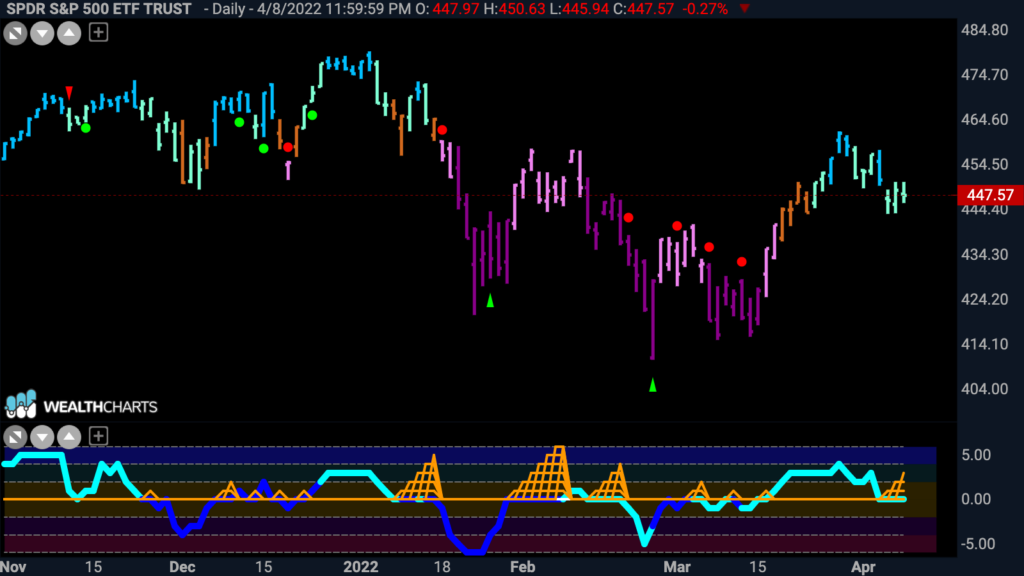Click the green dot marker in mid-November
The width and height of the screenshot is (1024, 576).
pyautogui.click(x=86, y=128)
